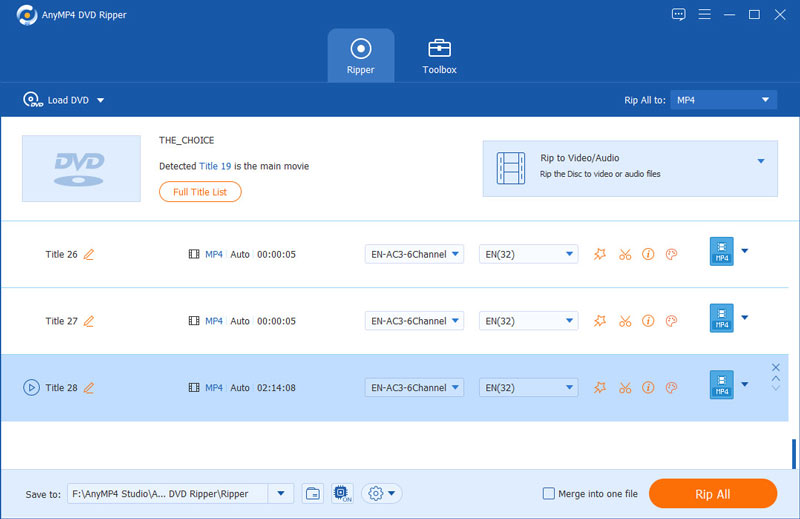Remove Title 28 with the X icon
The image size is (800, 519).
pos(775,368)
